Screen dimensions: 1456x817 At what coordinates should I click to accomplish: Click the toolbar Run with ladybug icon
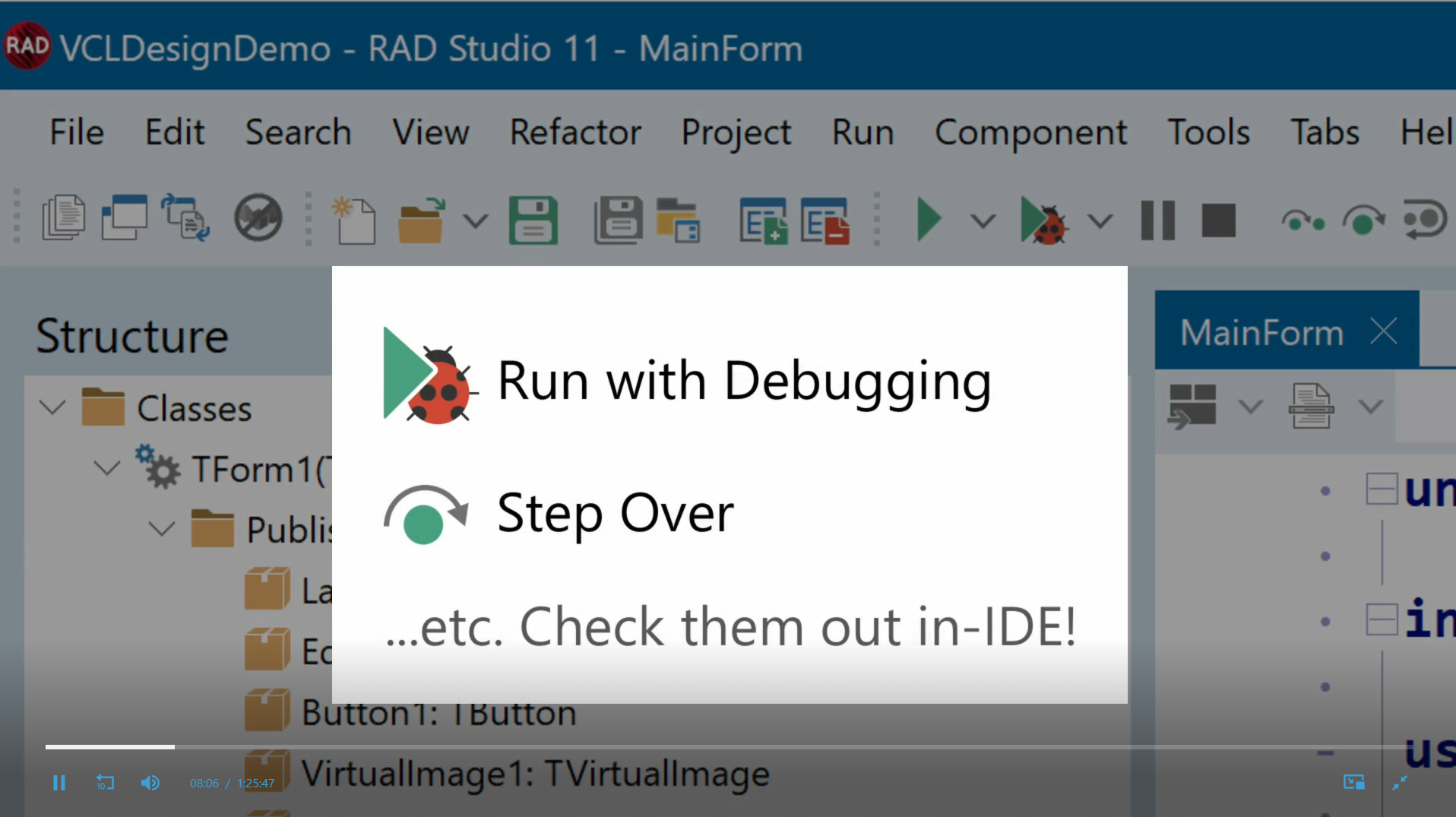(1044, 221)
